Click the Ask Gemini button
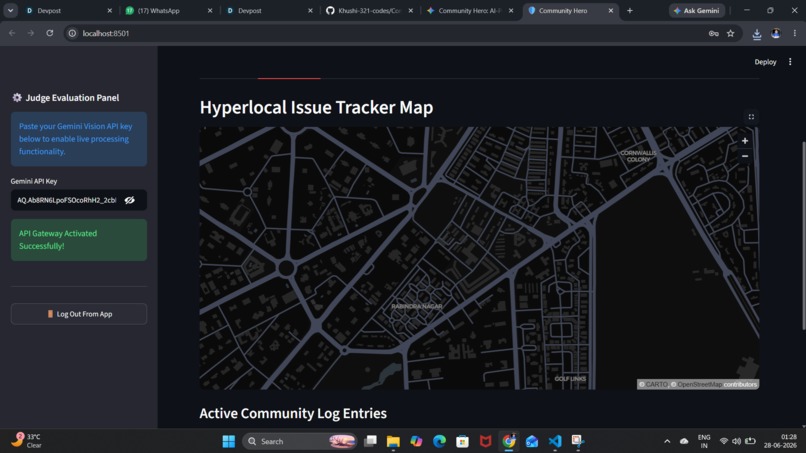 pyautogui.click(x=697, y=10)
